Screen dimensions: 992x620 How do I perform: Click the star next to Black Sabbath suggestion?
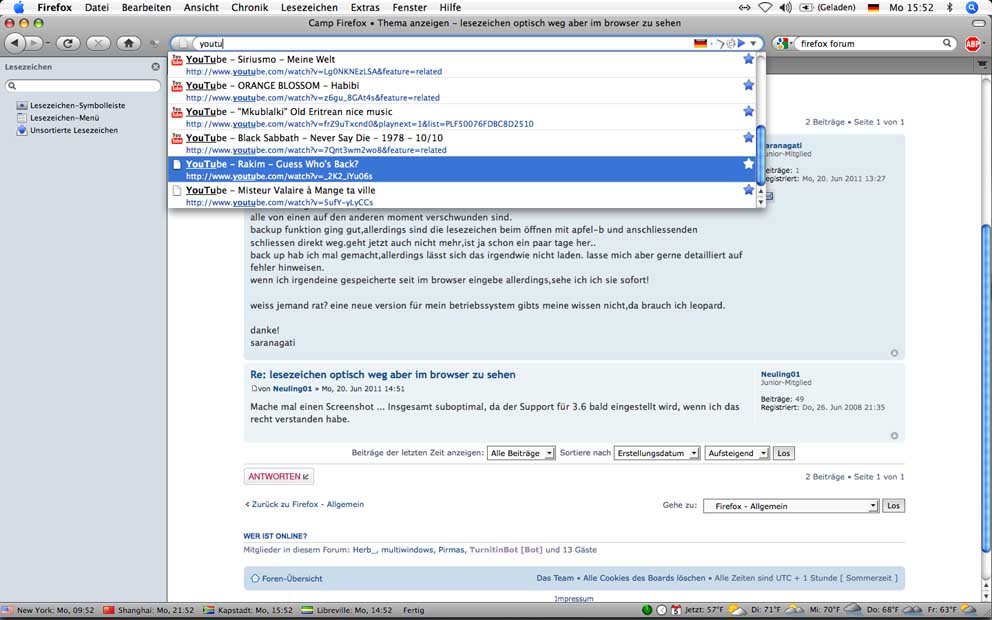point(748,137)
